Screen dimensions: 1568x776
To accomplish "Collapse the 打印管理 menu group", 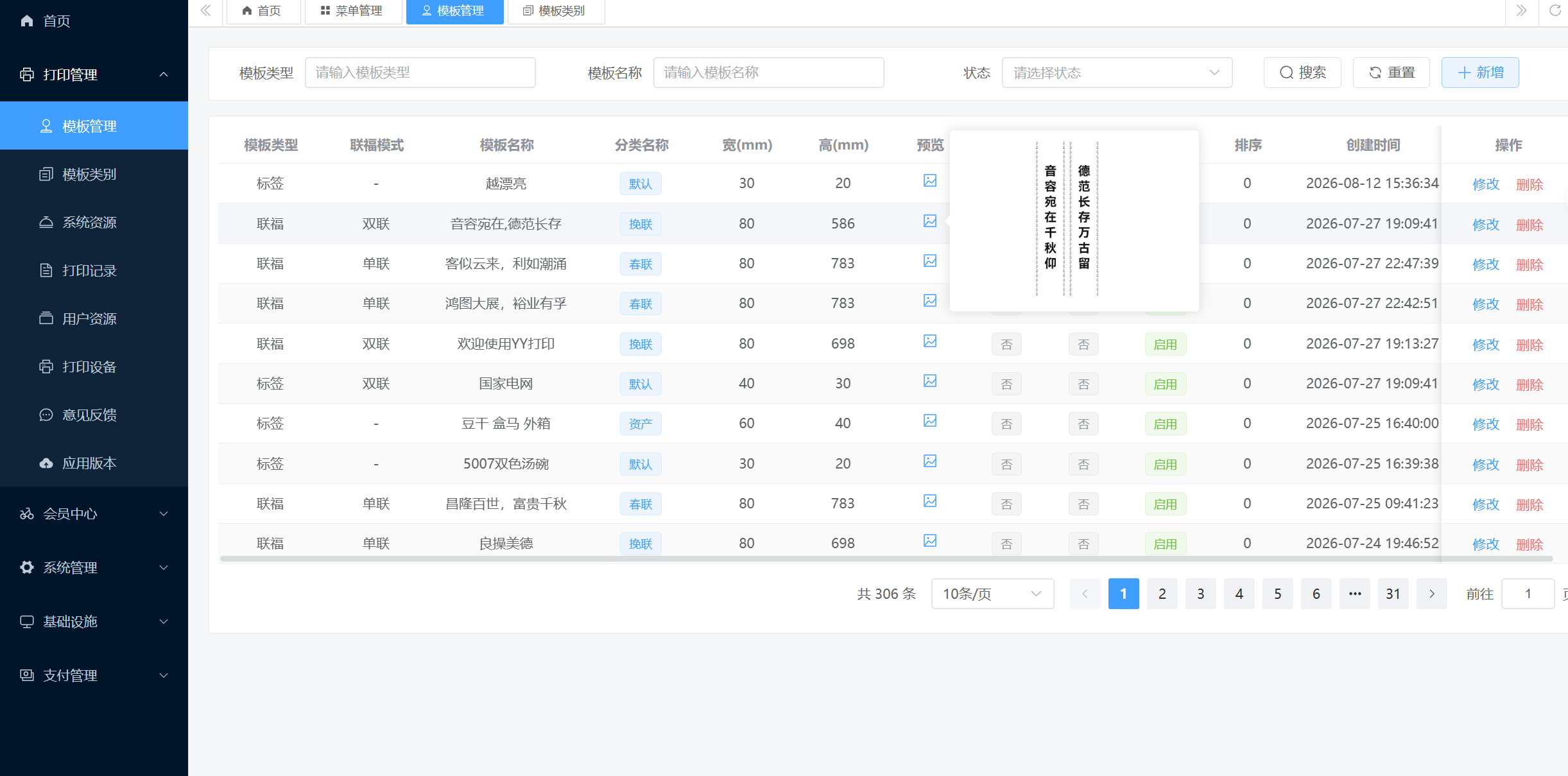I will tap(94, 74).
